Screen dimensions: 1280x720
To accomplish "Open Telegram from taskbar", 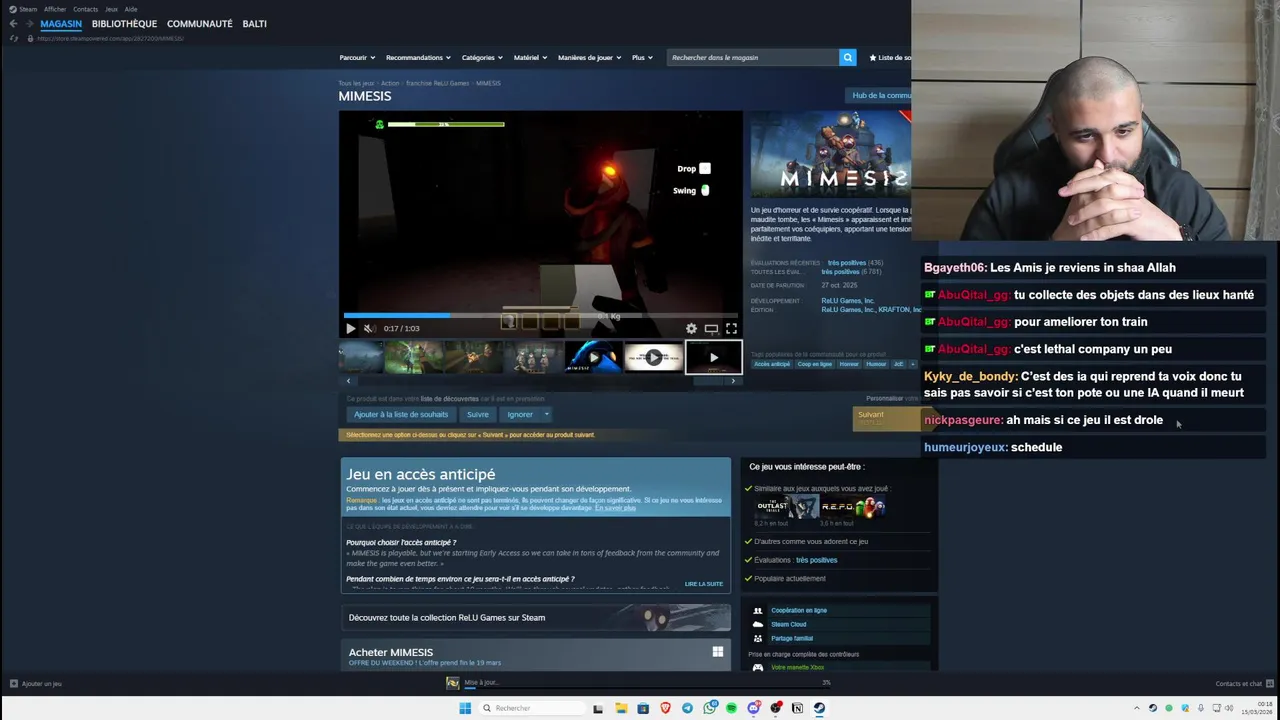I will click(687, 708).
